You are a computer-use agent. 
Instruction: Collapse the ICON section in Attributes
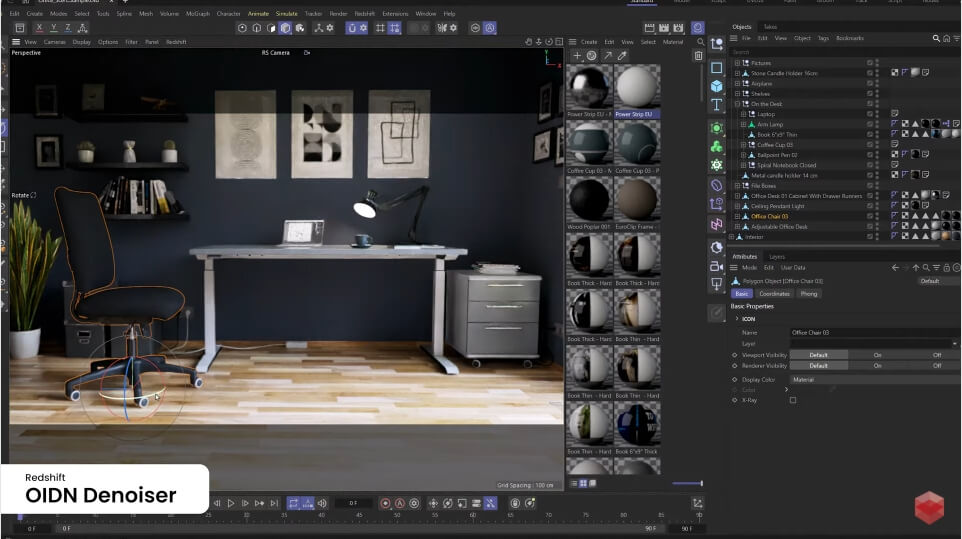click(737, 319)
